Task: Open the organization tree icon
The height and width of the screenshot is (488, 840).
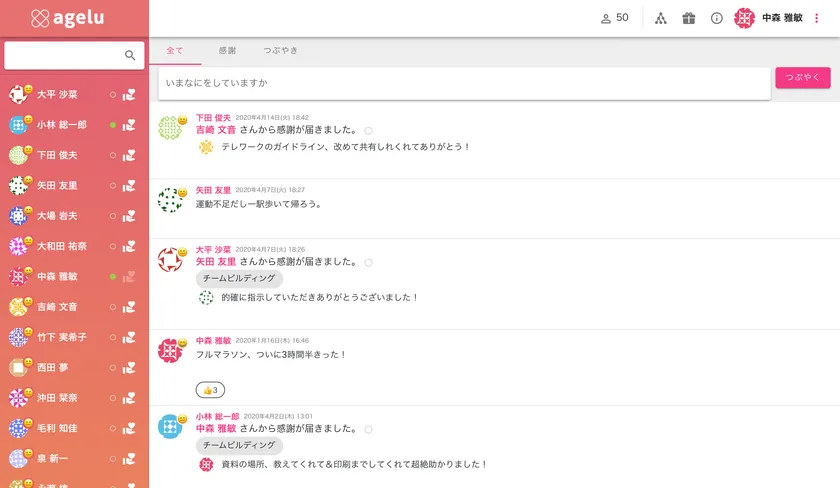Action: coord(661,18)
